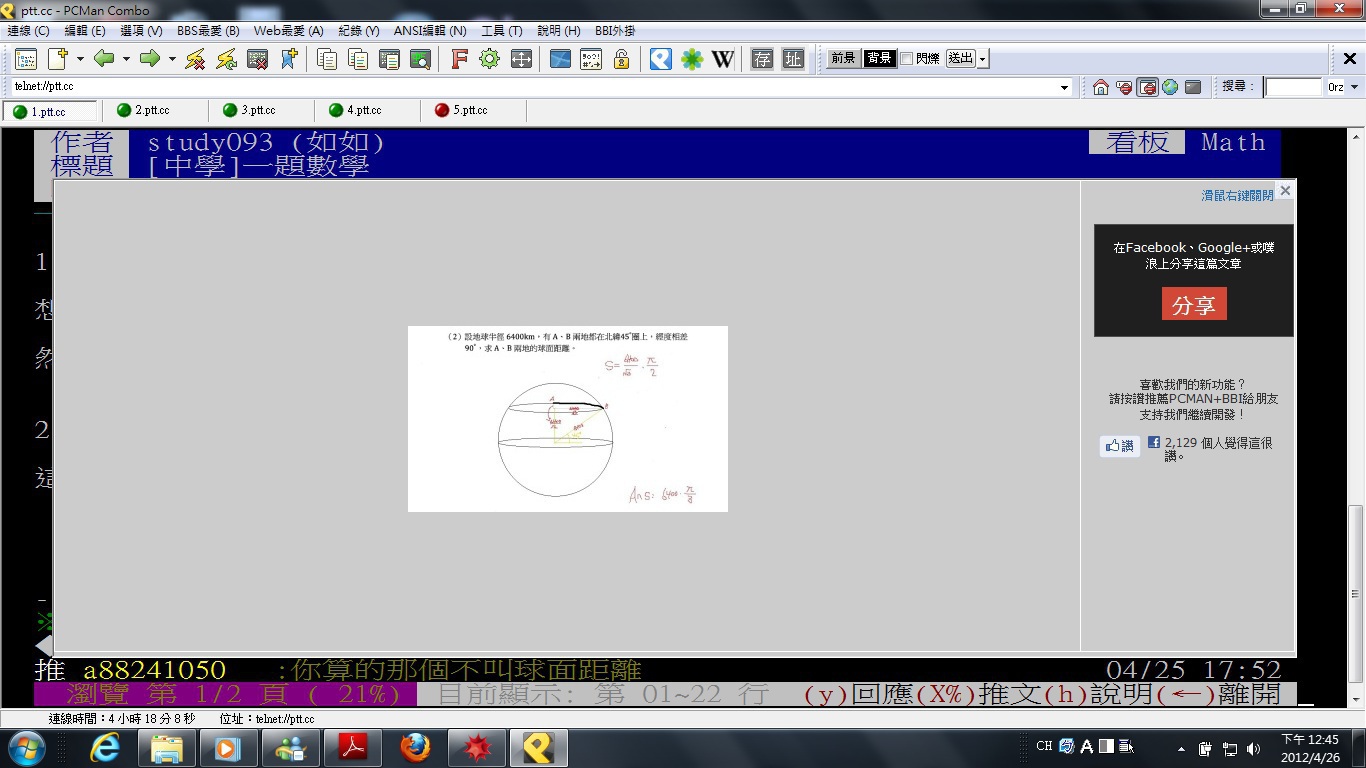Click the red 分享 share button
Image resolution: width=1366 pixels, height=768 pixels.
pos(1194,305)
